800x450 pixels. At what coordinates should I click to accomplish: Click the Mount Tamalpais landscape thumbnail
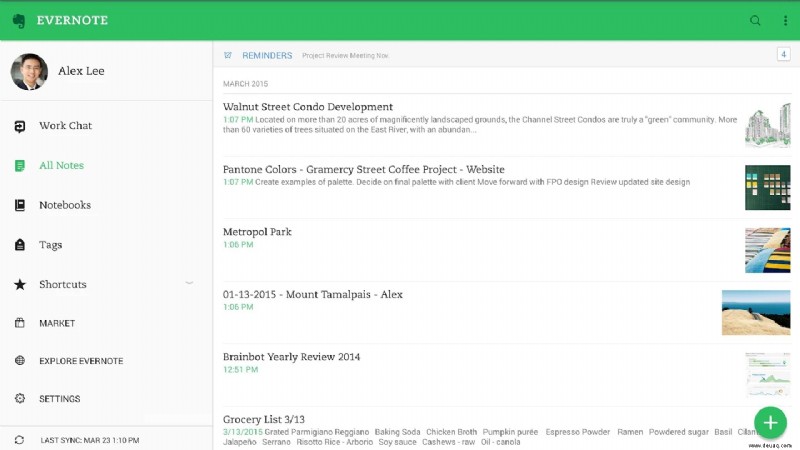click(756, 312)
